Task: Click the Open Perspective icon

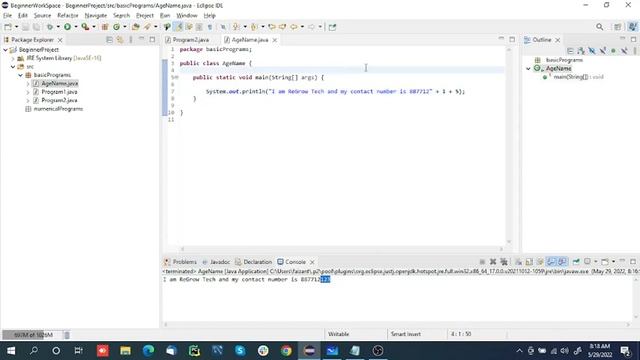Action: 618,27
